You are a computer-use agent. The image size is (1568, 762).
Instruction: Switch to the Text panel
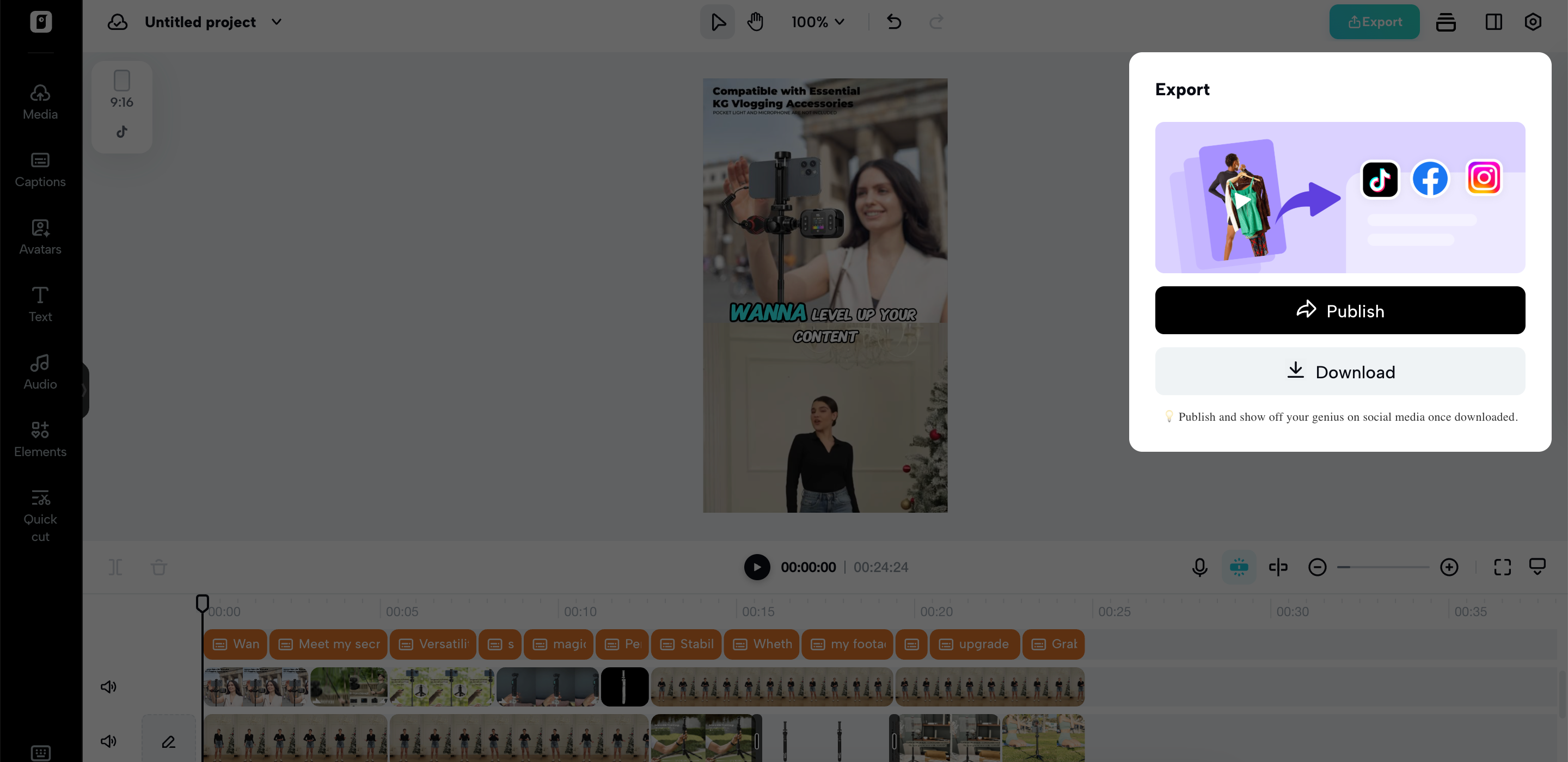click(x=40, y=303)
